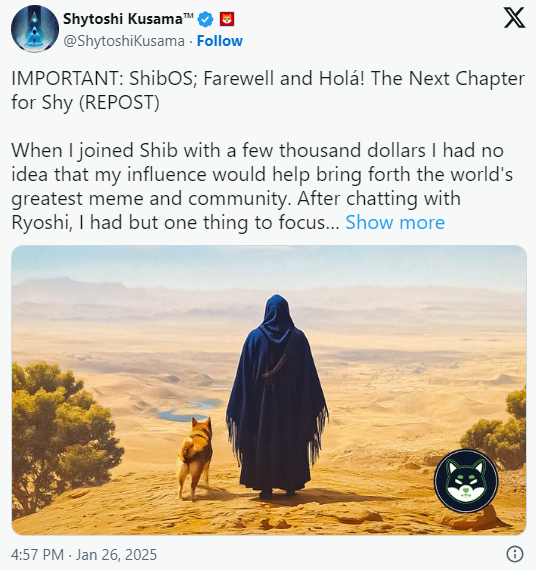This screenshot has height=571, width=536.
Task: Follow the Shytoshi Kusama account
Action: click(x=220, y=41)
